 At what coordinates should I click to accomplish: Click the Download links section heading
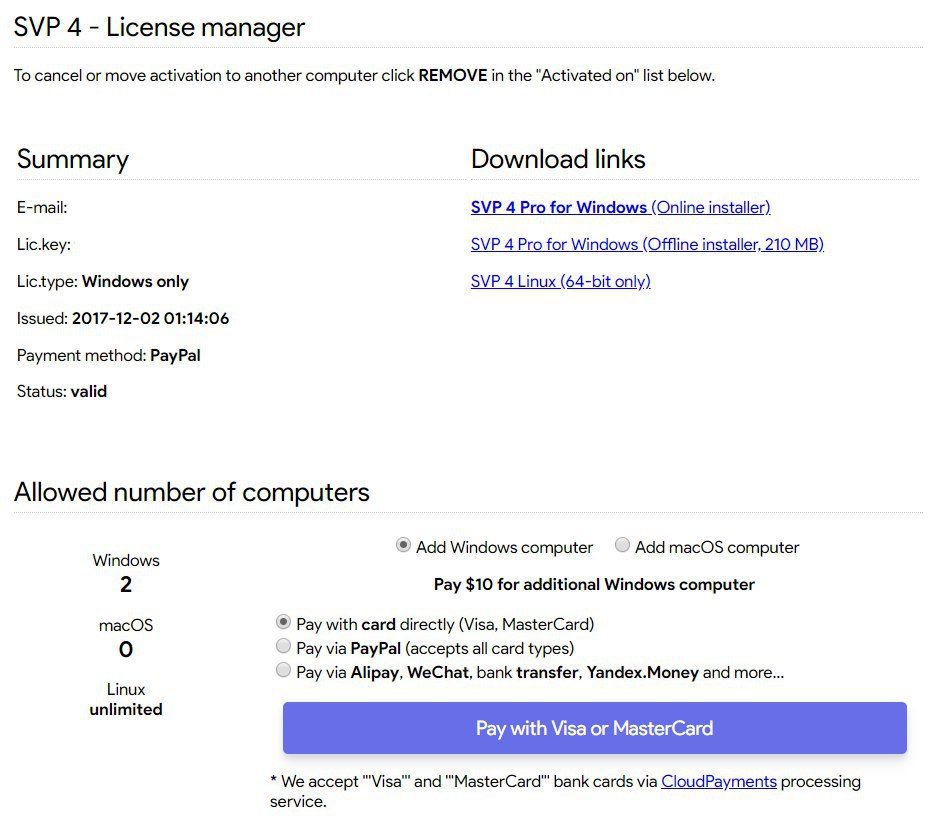click(x=558, y=160)
